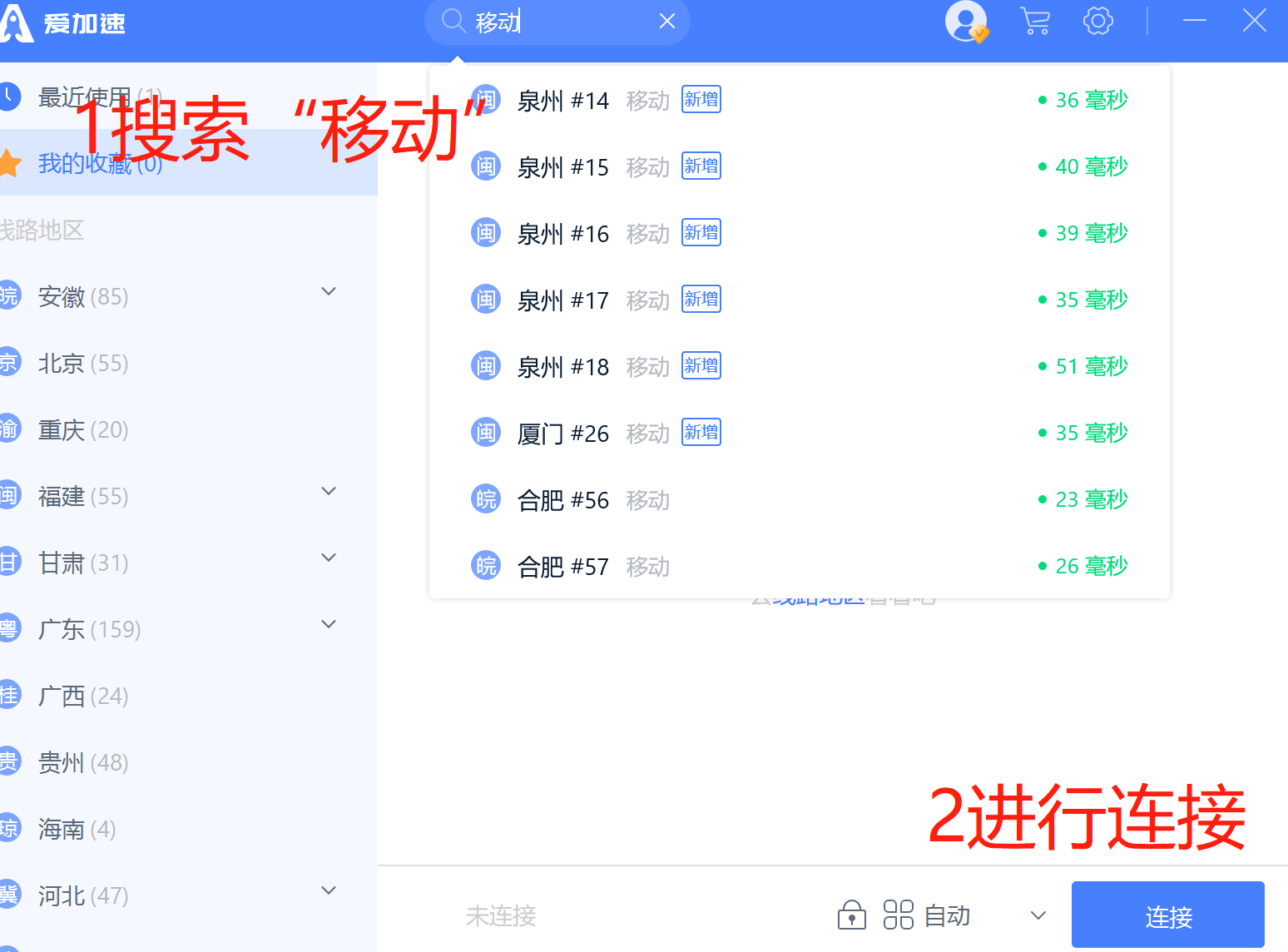Select the 泉州 #17 移动 line

pos(799,300)
